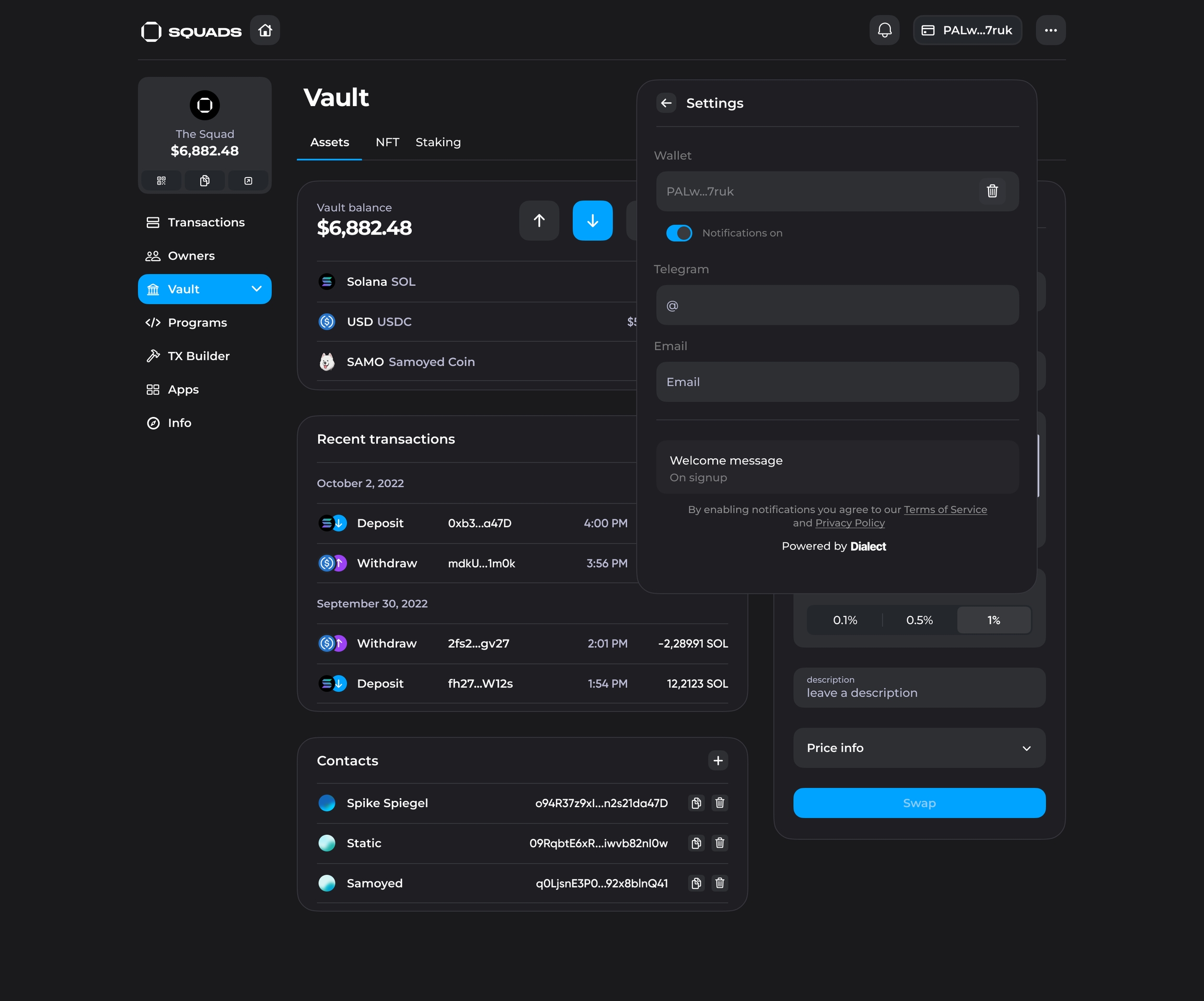Image resolution: width=1204 pixels, height=1001 pixels.
Task: Delete the Samoyed contact
Action: [x=719, y=883]
